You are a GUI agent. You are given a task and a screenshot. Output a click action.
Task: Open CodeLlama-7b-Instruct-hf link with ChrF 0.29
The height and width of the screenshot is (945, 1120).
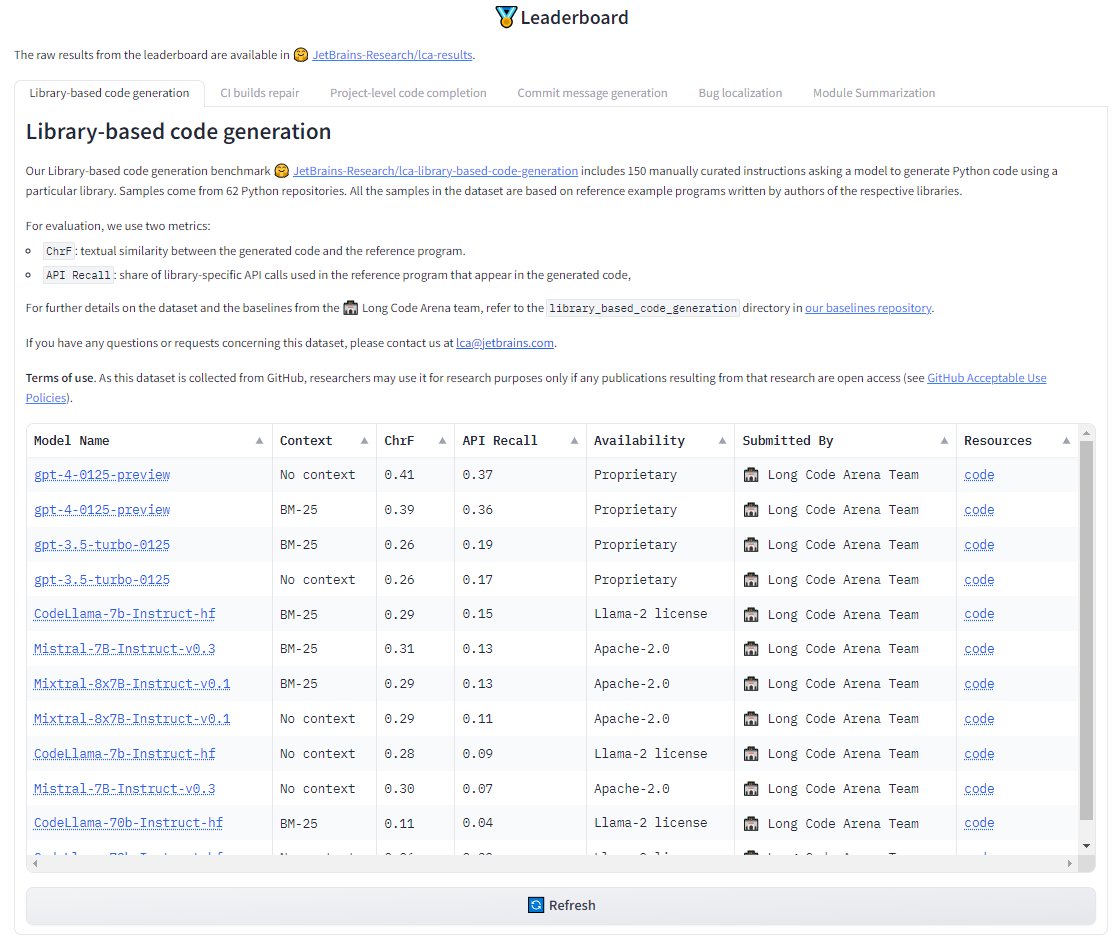[x=124, y=614]
